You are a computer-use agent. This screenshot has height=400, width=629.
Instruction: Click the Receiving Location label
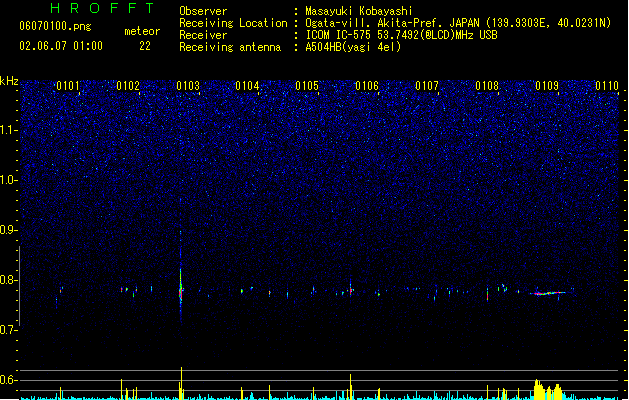coord(233,23)
